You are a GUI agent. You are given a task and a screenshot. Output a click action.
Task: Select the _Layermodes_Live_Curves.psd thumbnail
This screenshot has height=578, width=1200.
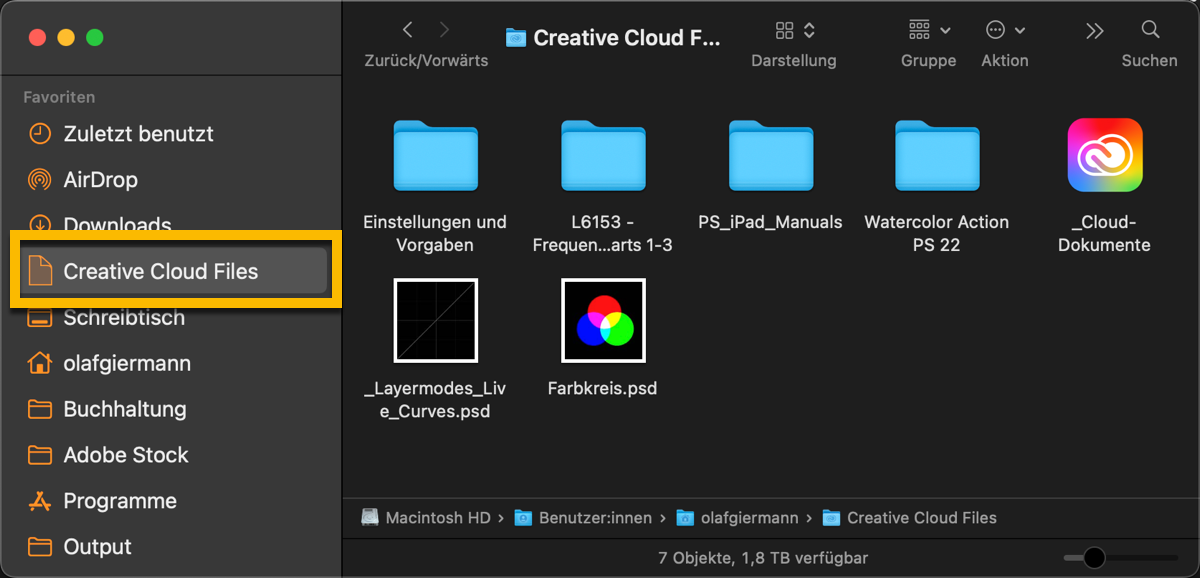(435, 320)
